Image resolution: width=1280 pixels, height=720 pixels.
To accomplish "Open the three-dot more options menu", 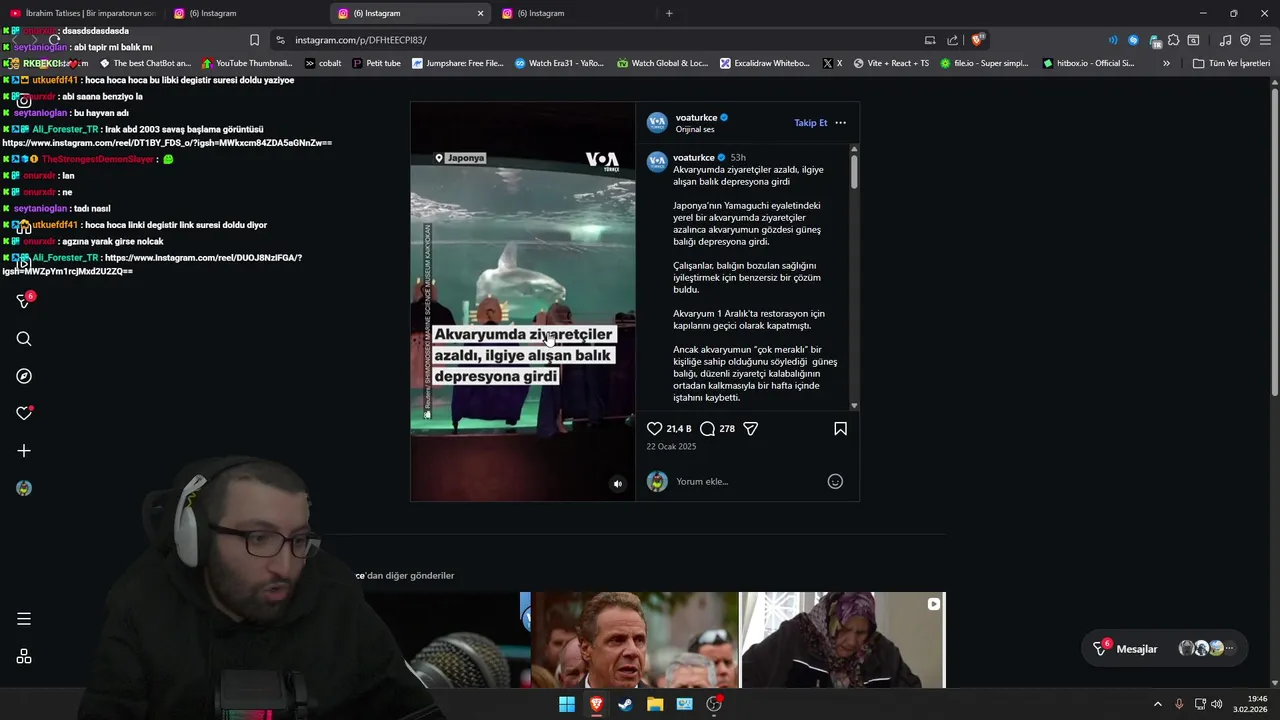I will 840,123.
